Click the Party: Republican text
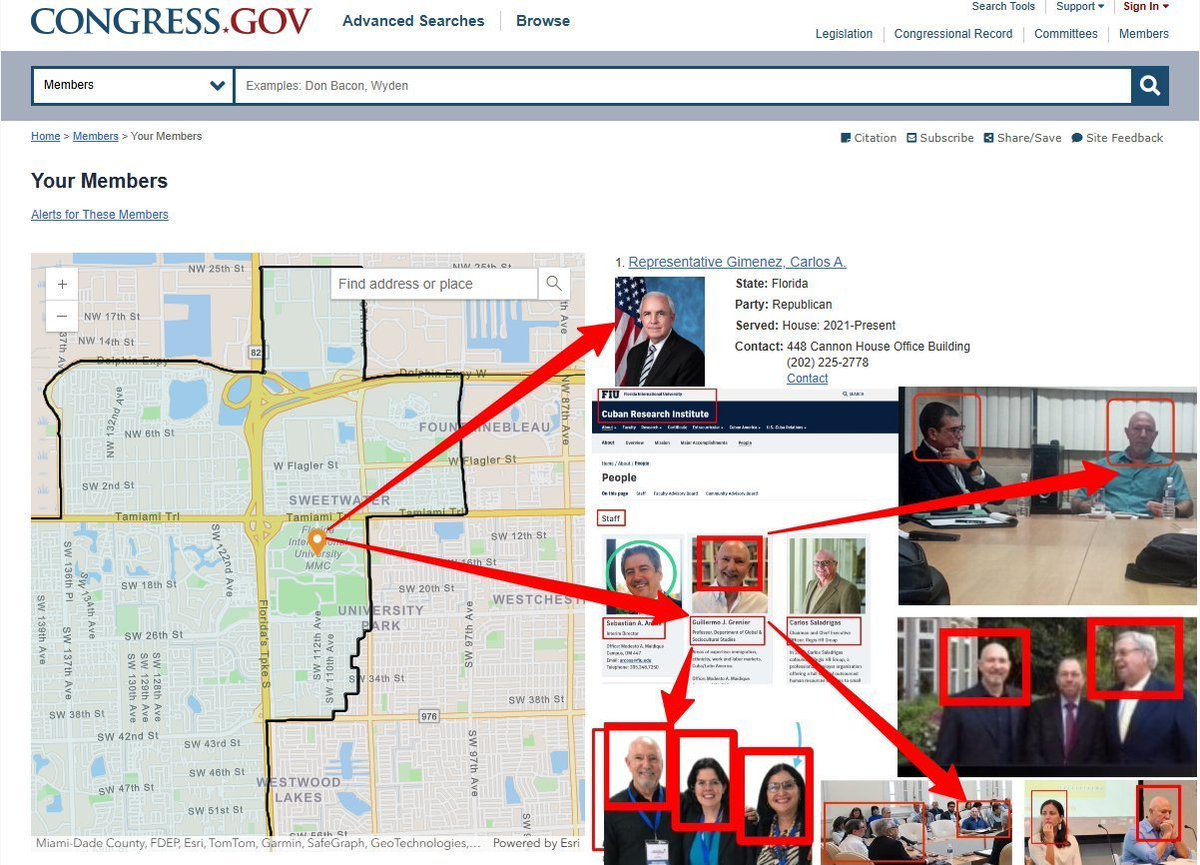 (x=784, y=304)
